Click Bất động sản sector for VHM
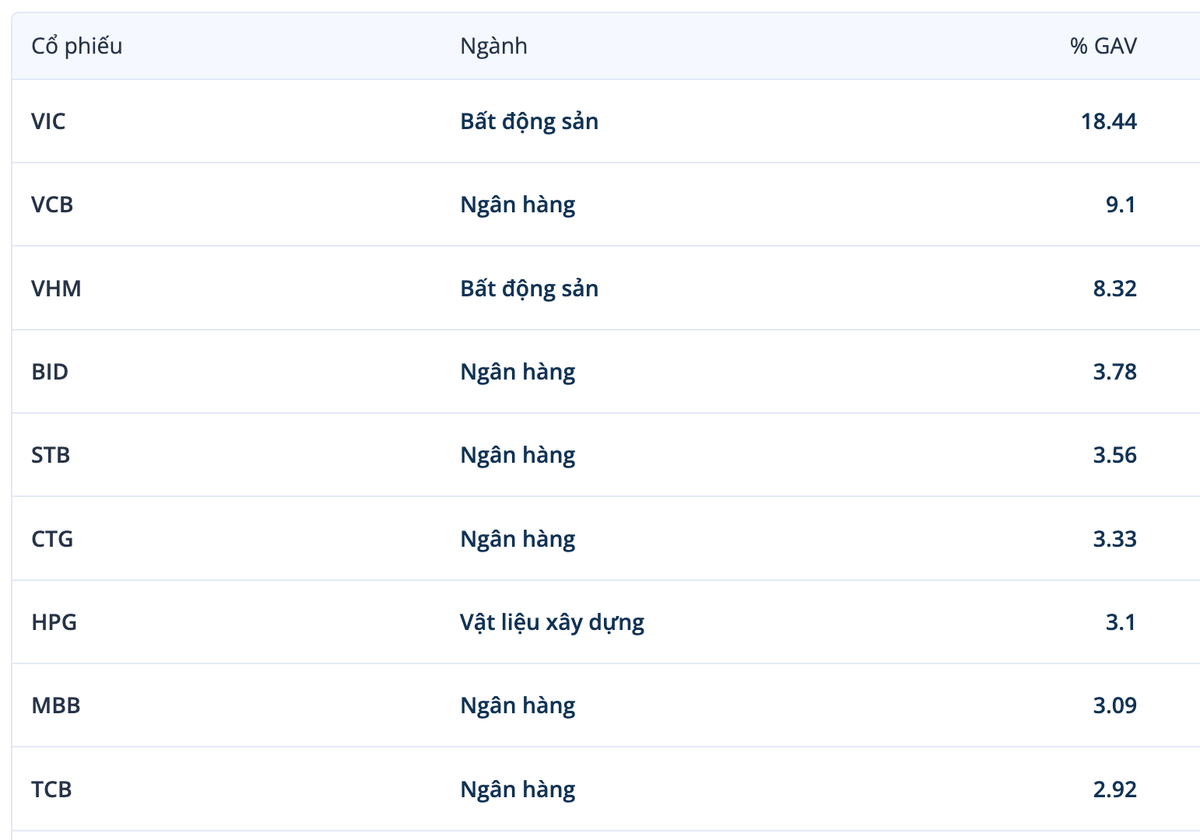 pyautogui.click(x=529, y=288)
